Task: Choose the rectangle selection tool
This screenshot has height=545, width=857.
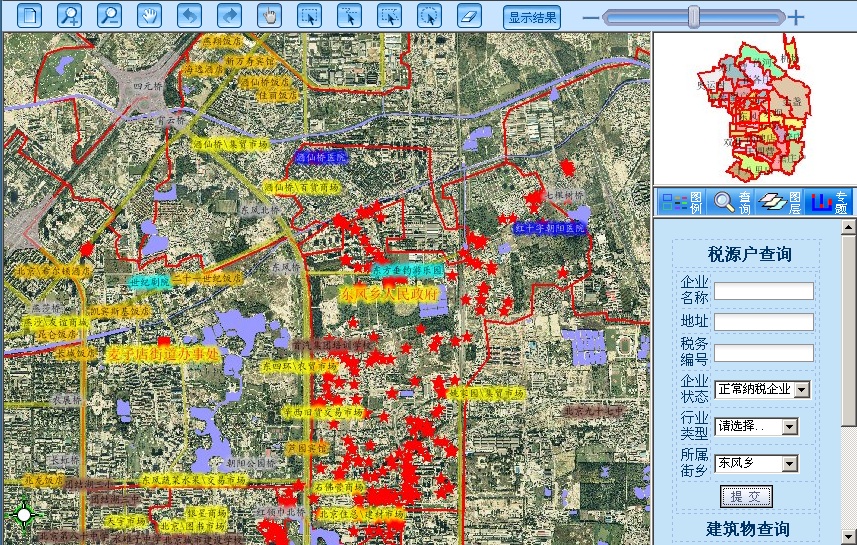Action: point(309,16)
